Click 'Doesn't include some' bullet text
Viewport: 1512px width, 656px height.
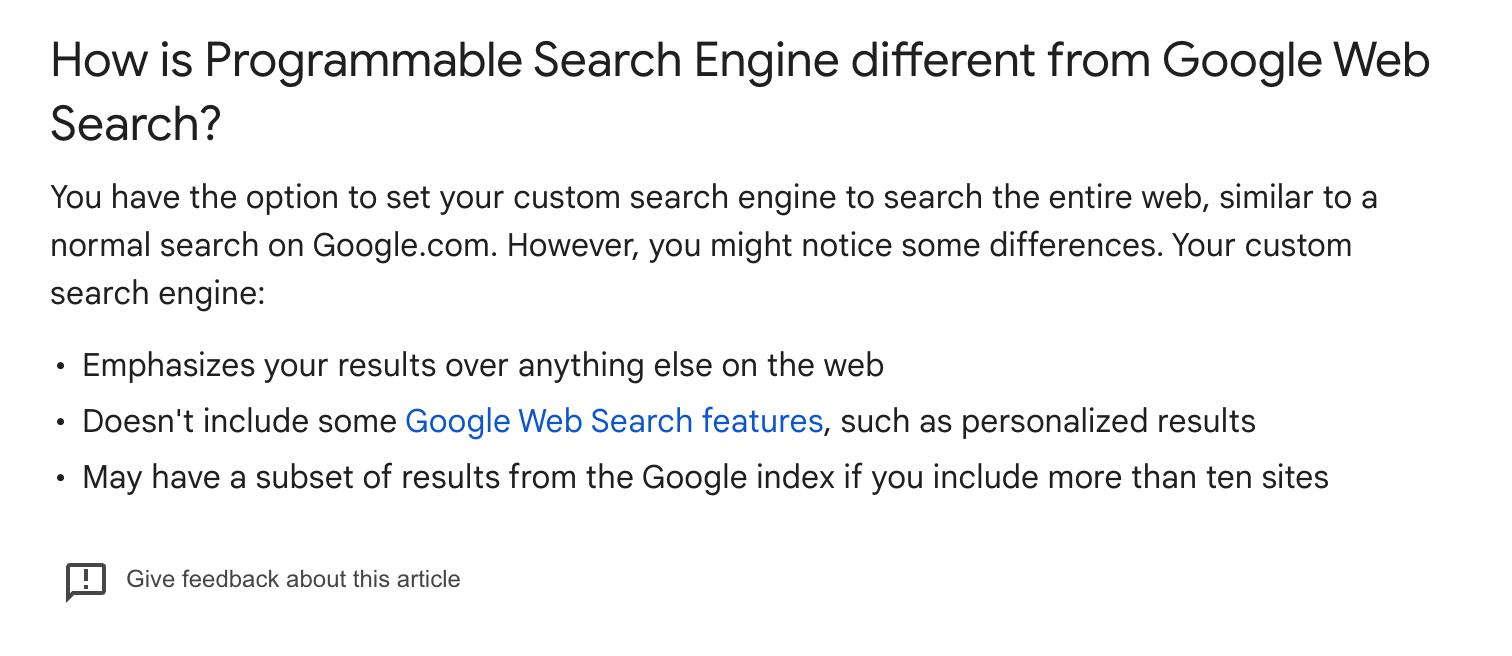[240, 421]
